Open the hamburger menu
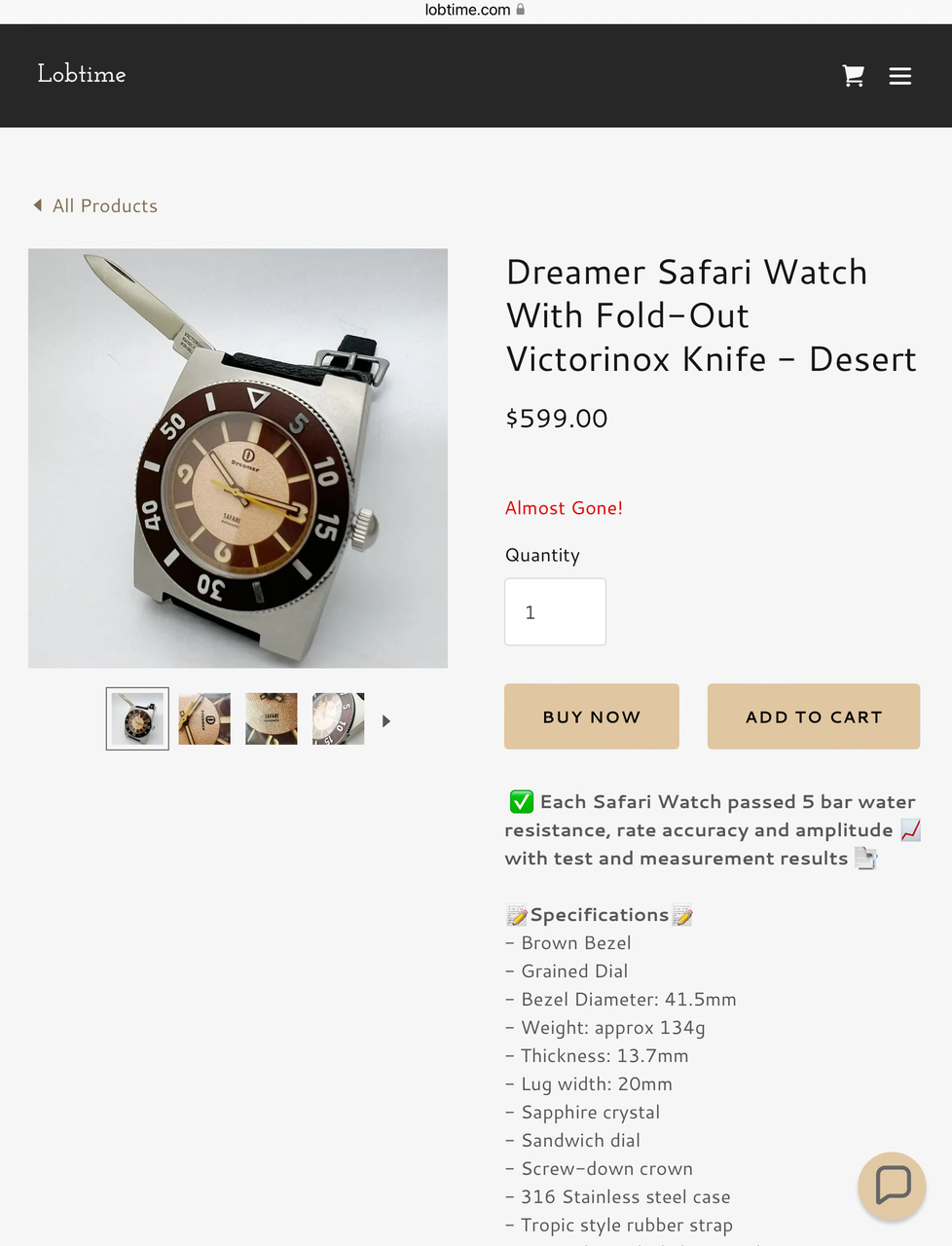Image resolution: width=952 pixels, height=1246 pixels. 900,76
